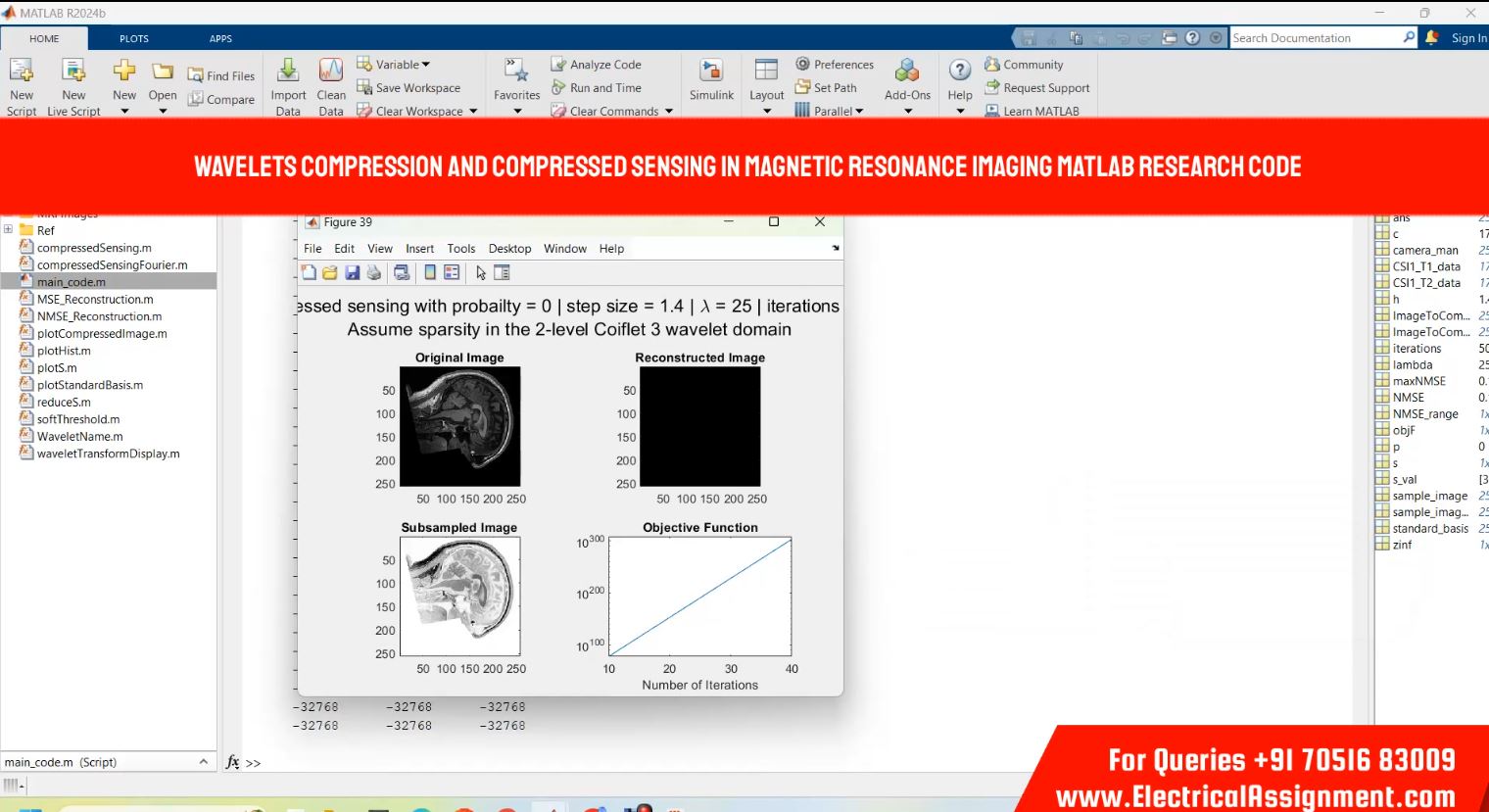
Task: Expand Clear Commands dropdown arrow
Action: 669,111
